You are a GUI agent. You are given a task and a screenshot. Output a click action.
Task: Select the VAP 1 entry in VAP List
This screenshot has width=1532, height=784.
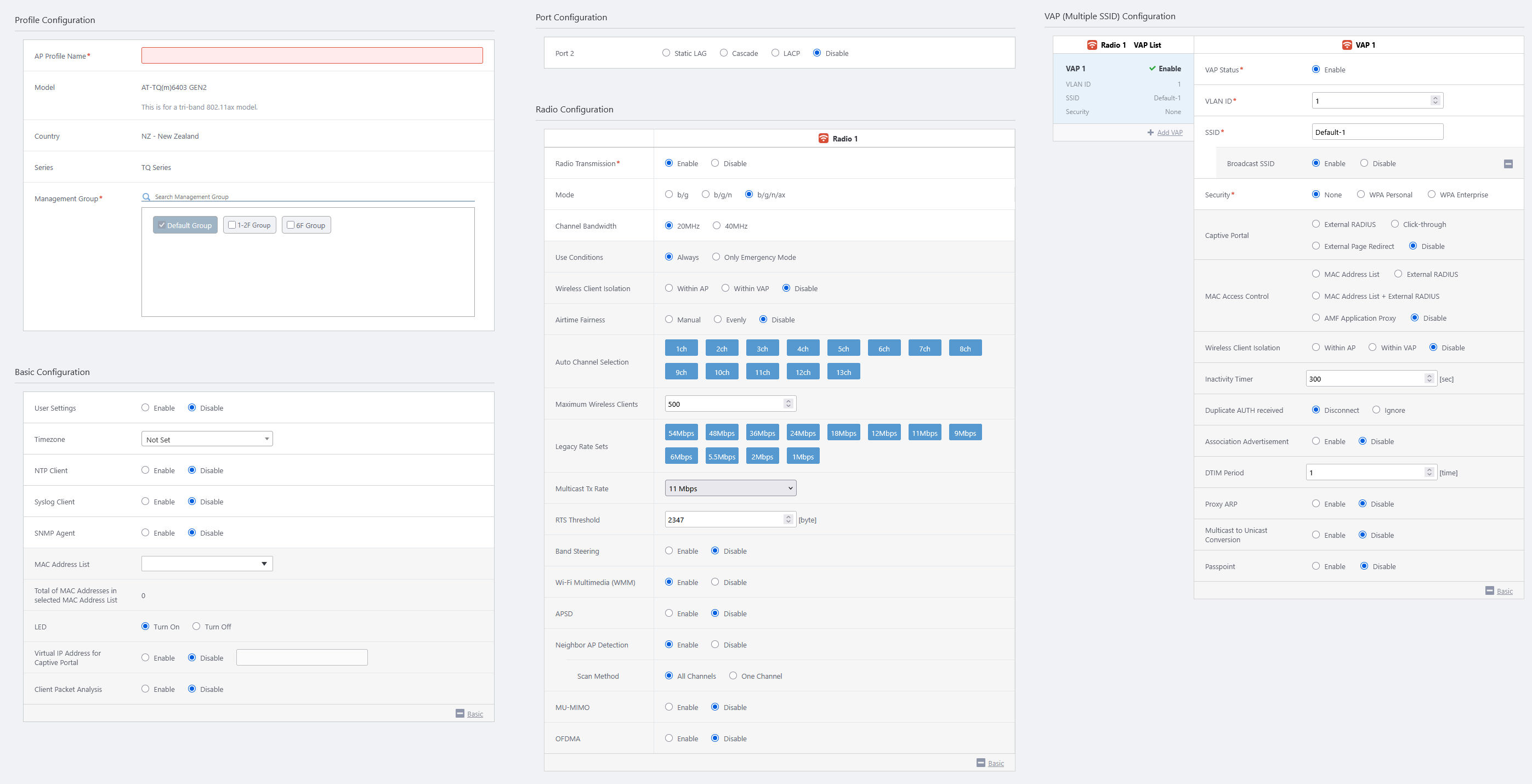[1123, 89]
